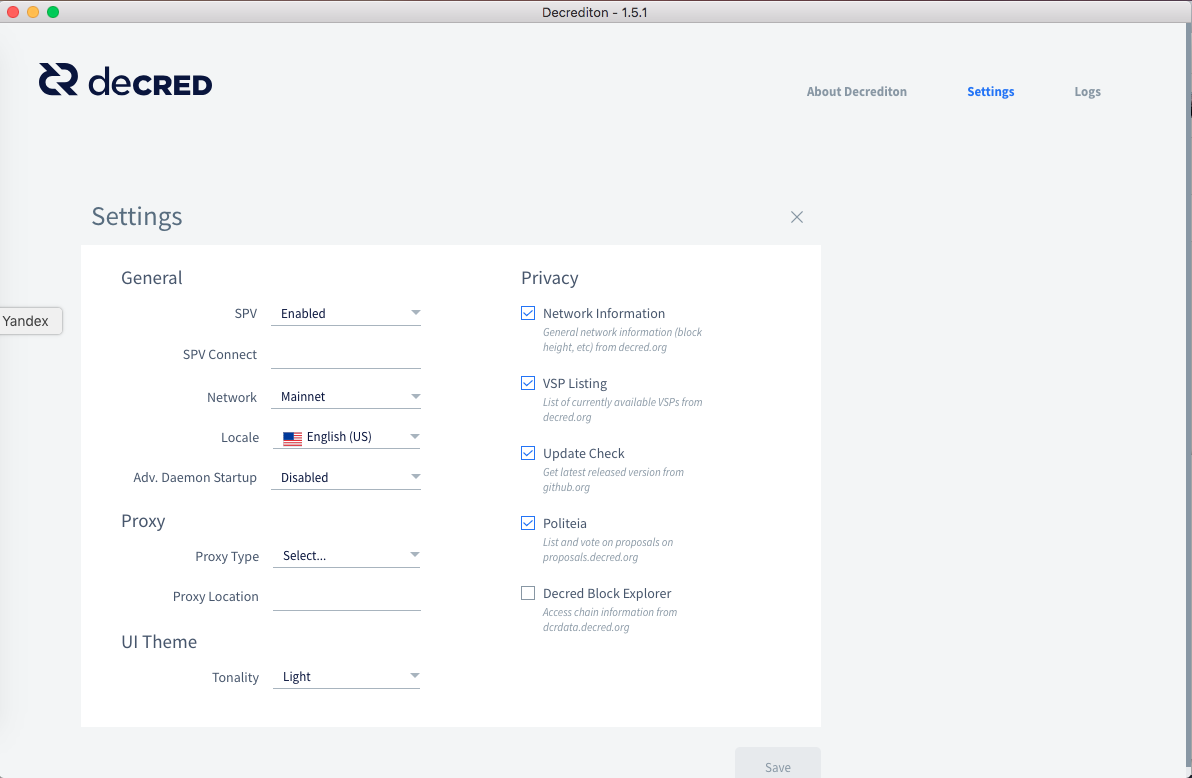Toggle the Politeia checkbox

(x=528, y=522)
